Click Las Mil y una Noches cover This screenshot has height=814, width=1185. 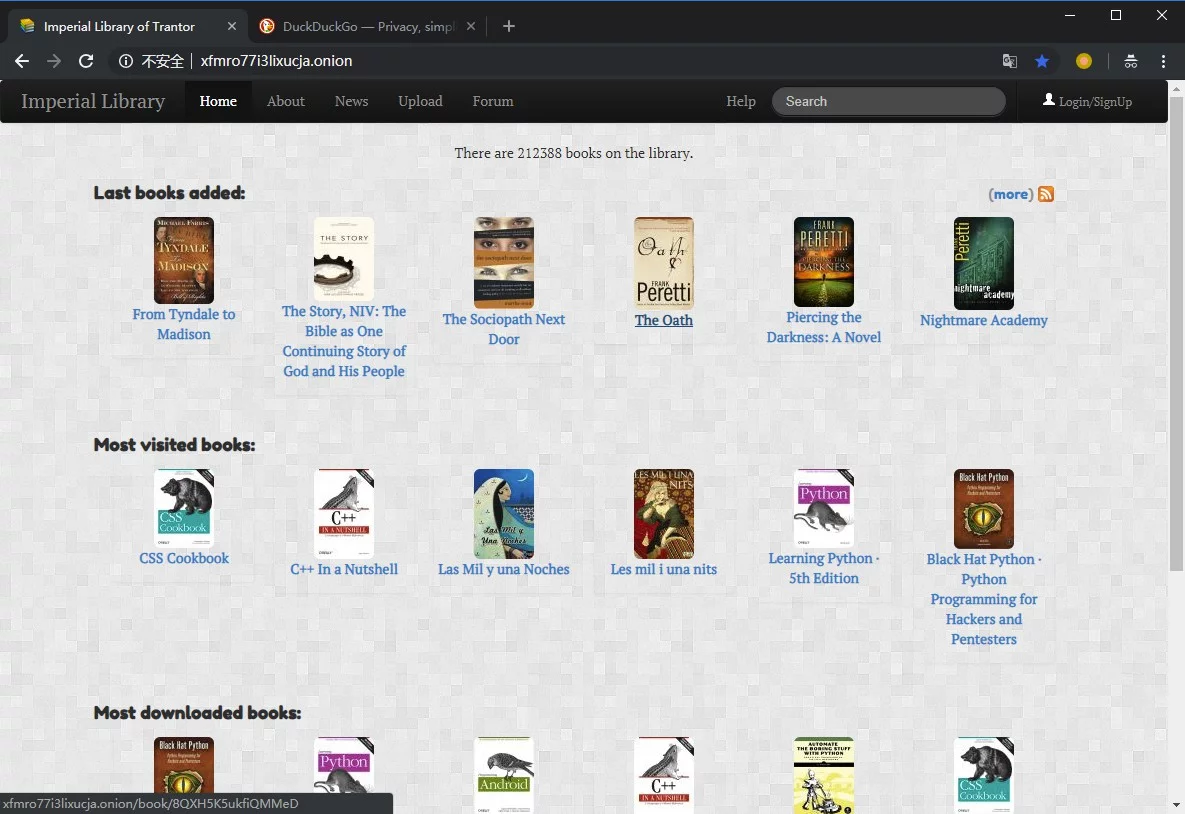pyautogui.click(x=503, y=513)
